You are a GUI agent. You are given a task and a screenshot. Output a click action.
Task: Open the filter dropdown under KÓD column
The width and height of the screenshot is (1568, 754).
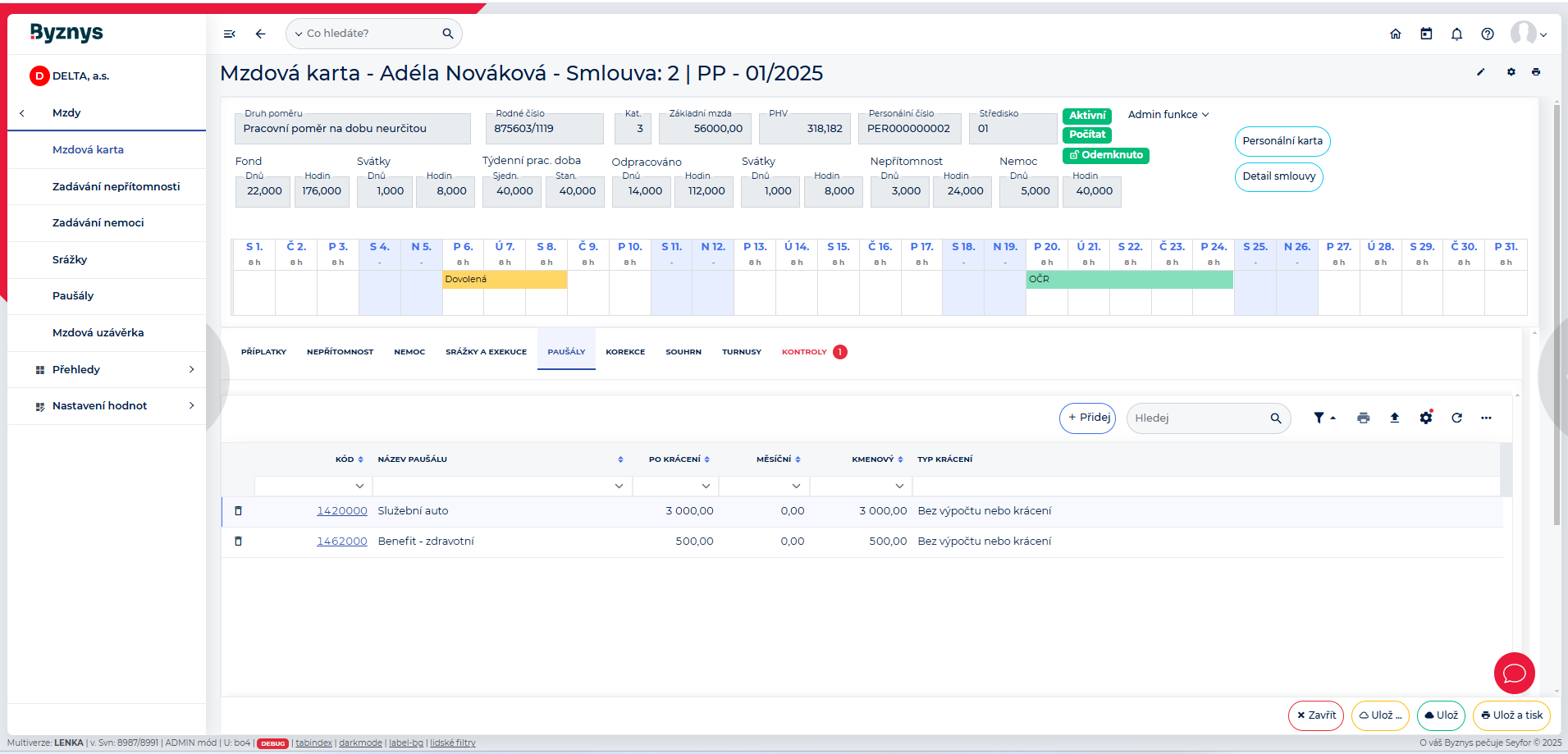pos(359,487)
